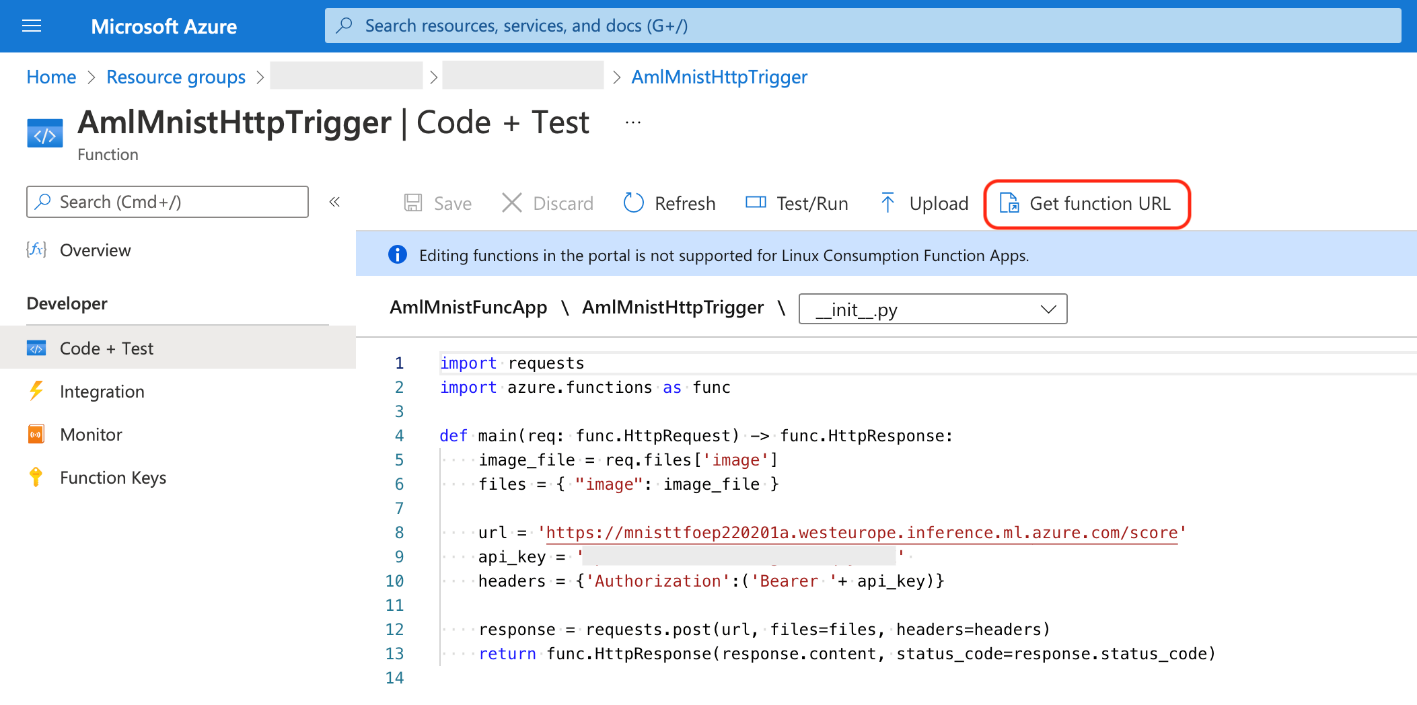The height and width of the screenshot is (705, 1417).
Task: Click the Monitor icon
Action: point(36,435)
